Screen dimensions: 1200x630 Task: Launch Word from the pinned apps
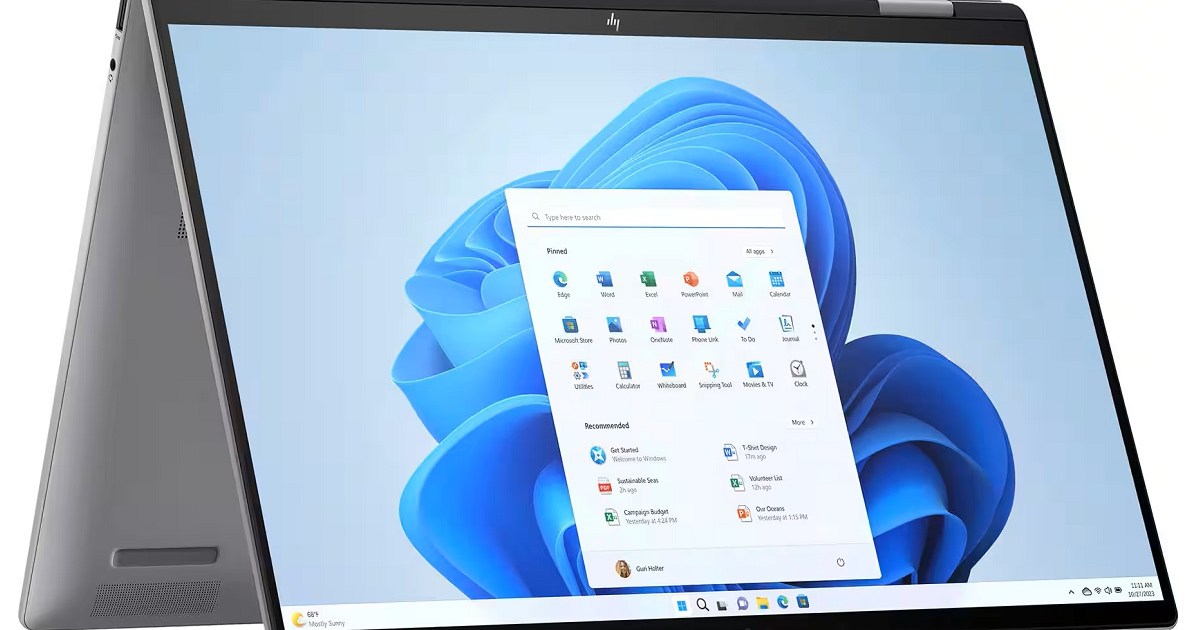click(605, 280)
